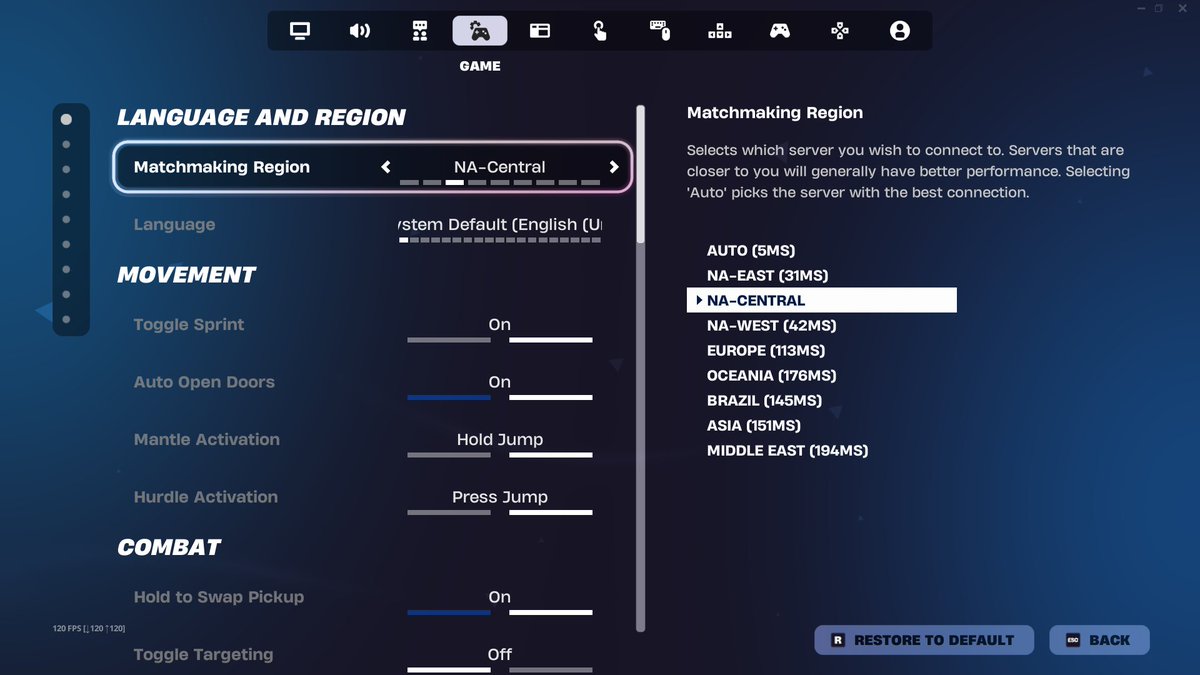This screenshot has height=675, width=1200.
Task: Click the highlighted top dot in section navigator
Action: [x=66, y=119]
